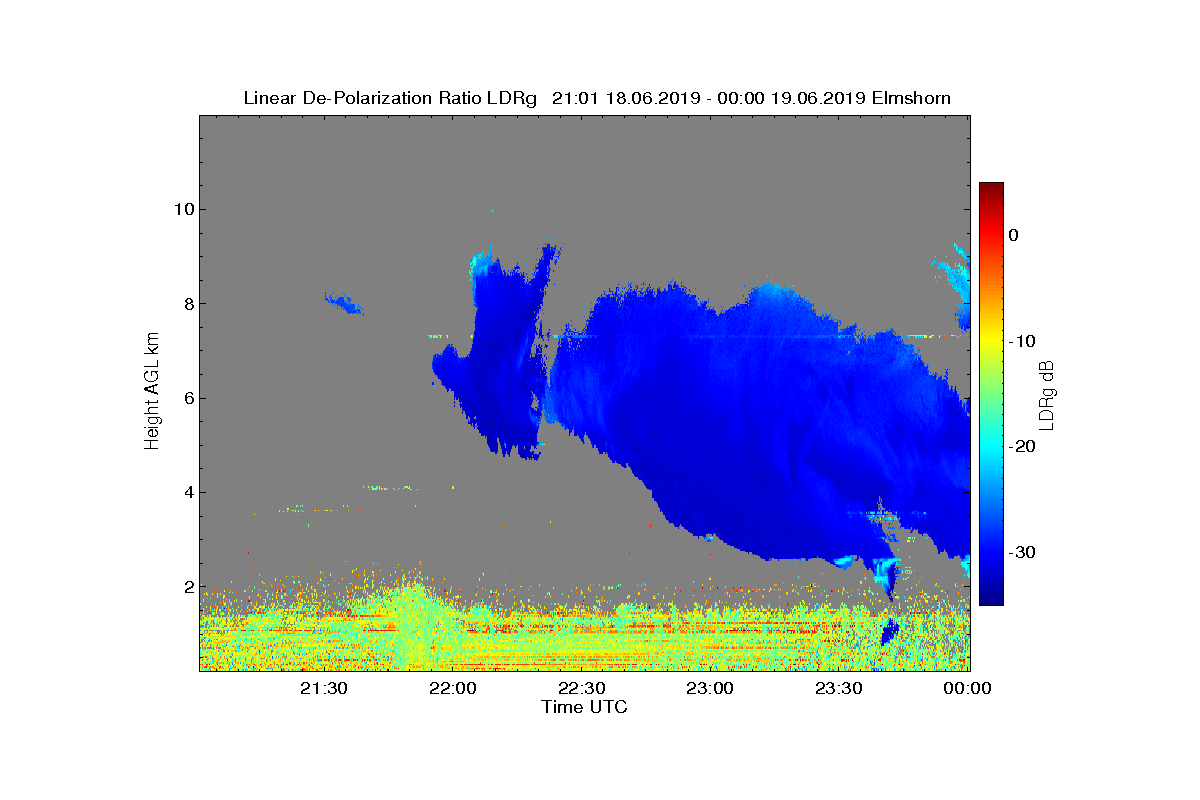This screenshot has height=800, width=1200.
Task: Click the height tick label 4
Action: coord(187,492)
